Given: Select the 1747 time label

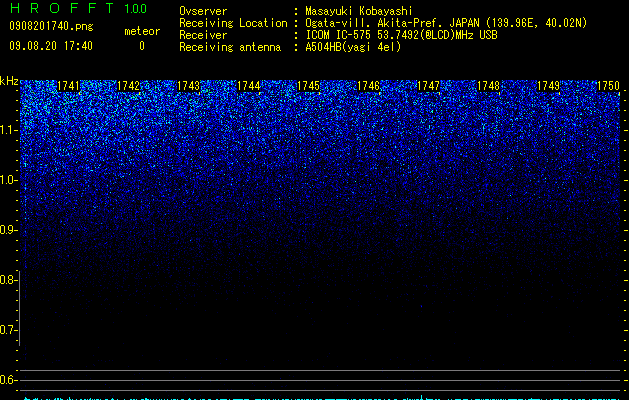Looking at the screenshot, I should coord(428,86).
